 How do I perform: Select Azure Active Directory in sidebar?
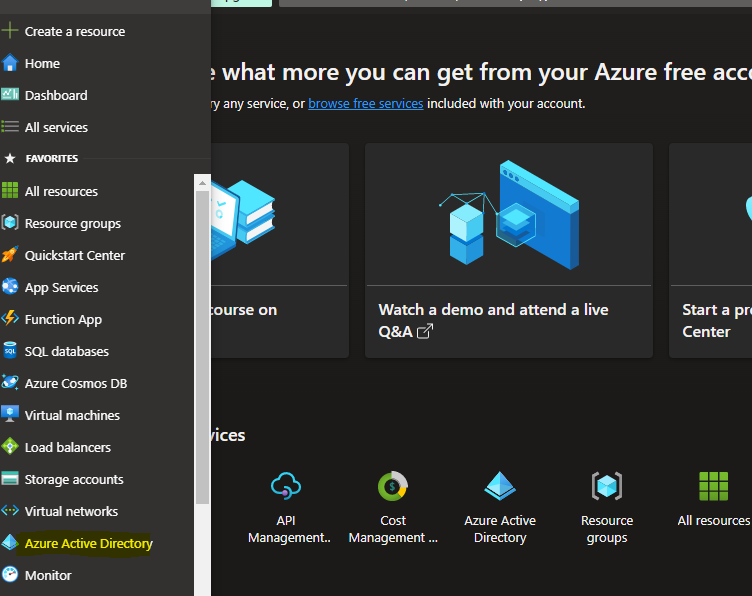88,543
